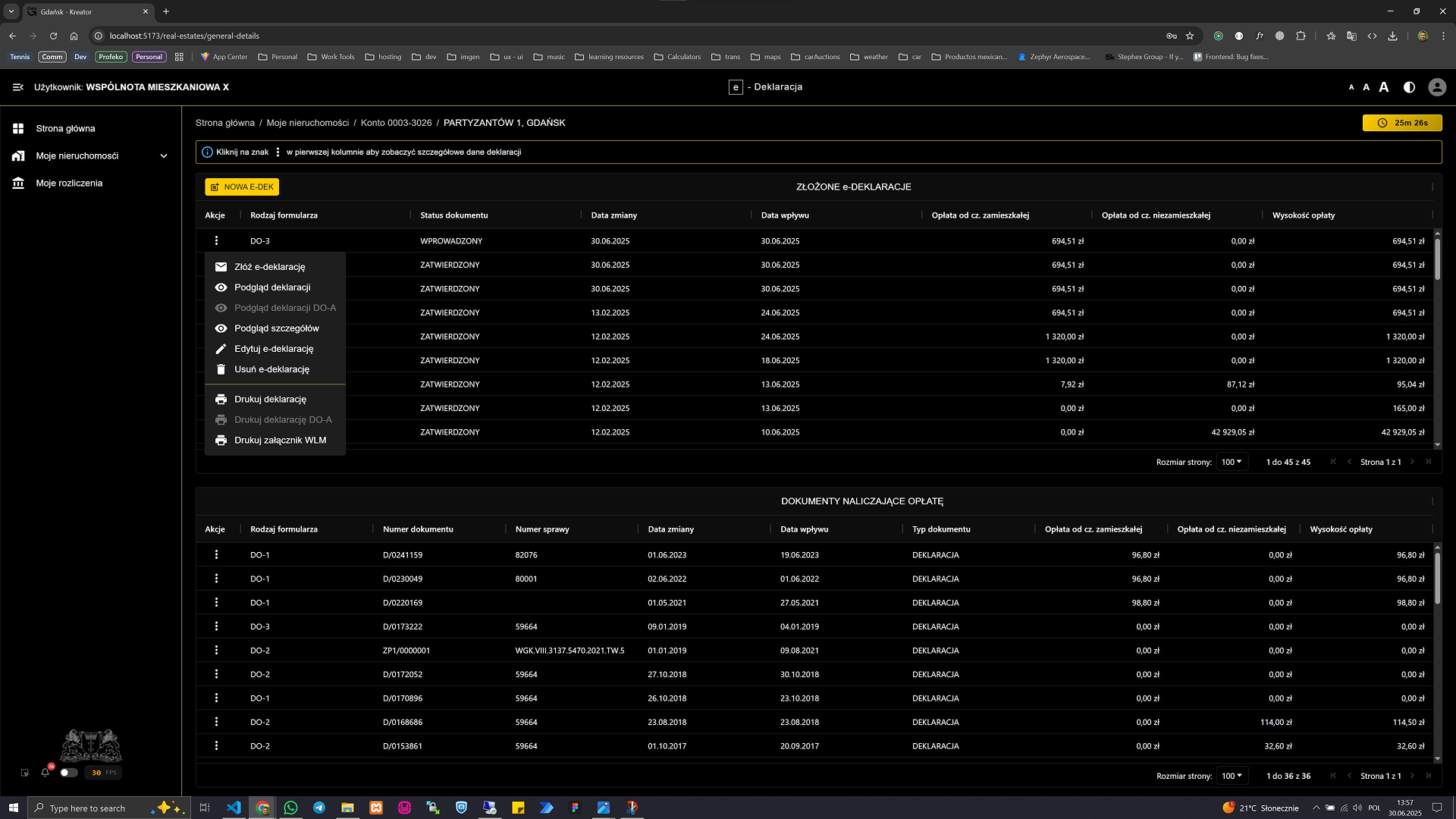Bookmark this page with star icon
1456x819 pixels.
1190,36
